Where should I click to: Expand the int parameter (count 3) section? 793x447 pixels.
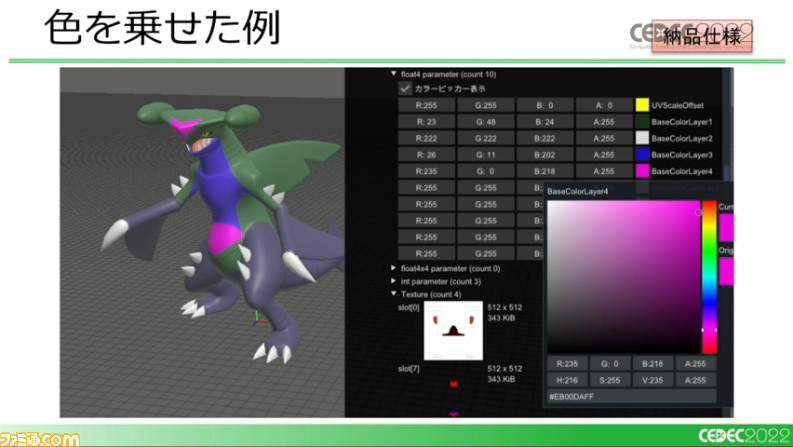click(x=393, y=281)
